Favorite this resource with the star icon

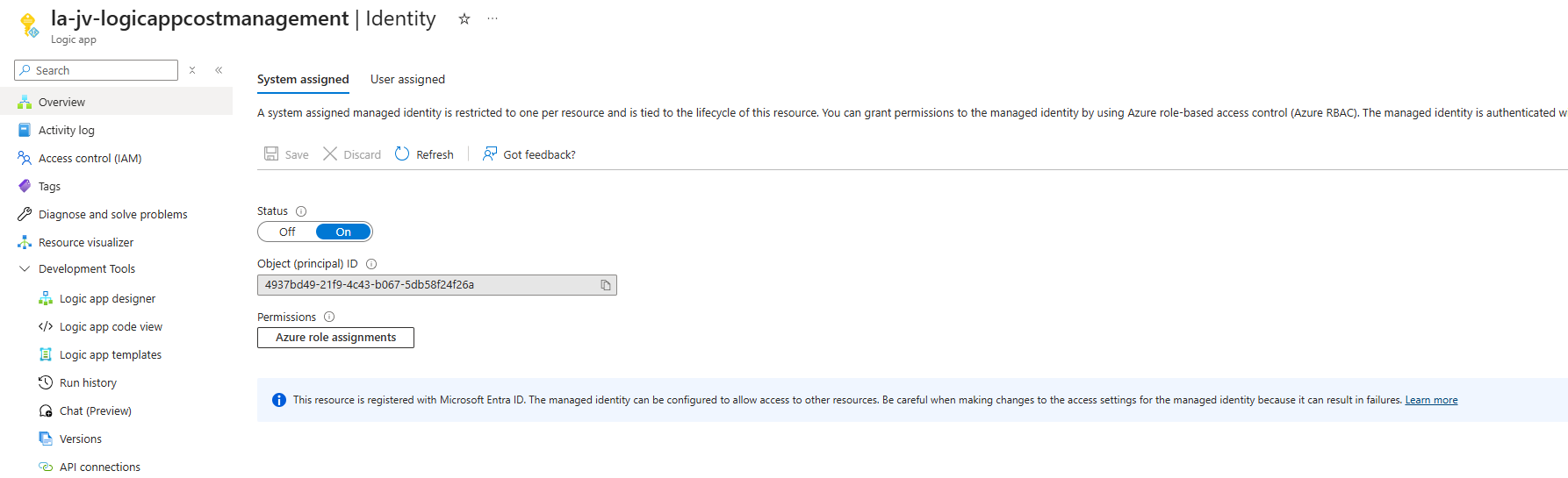click(x=464, y=18)
